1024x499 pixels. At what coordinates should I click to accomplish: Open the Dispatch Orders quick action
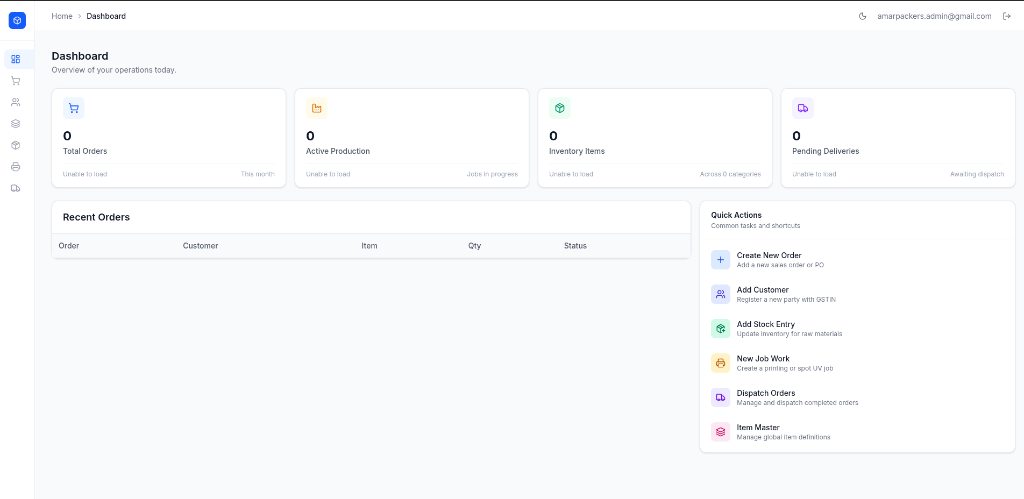click(857, 397)
